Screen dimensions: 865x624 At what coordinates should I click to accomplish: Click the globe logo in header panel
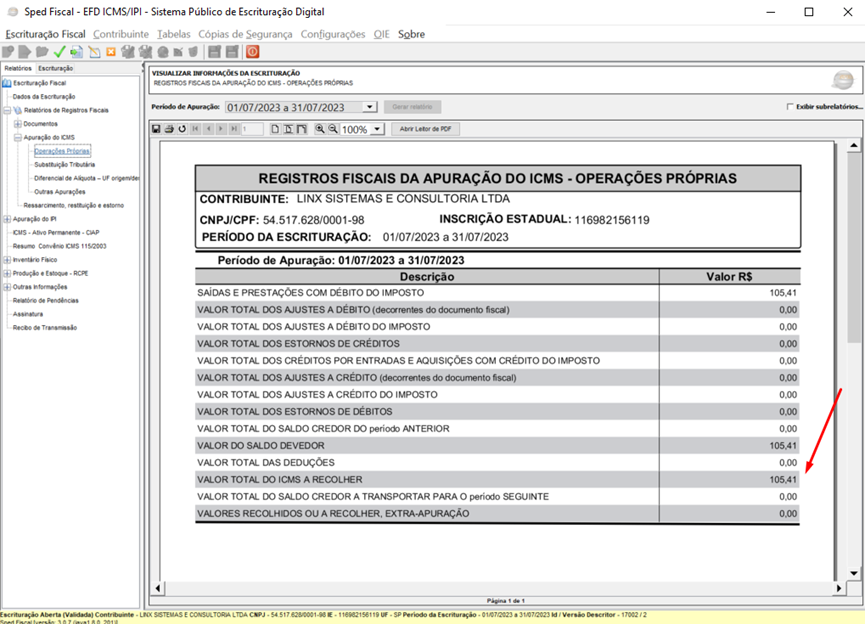pyautogui.click(x=843, y=81)
